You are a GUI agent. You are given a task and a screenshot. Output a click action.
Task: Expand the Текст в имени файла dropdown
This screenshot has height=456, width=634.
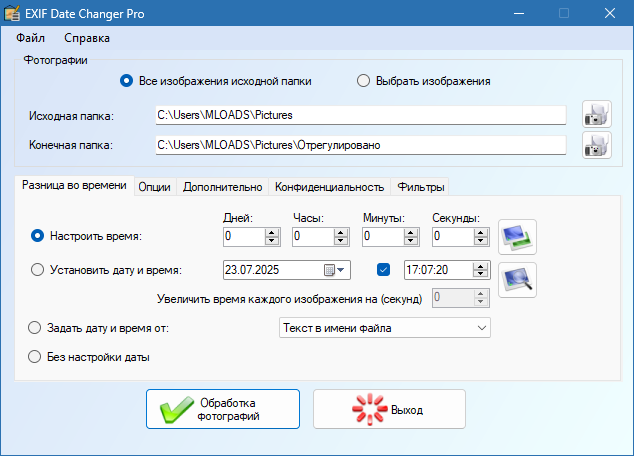pyautogui.click(x=482, y=328)
